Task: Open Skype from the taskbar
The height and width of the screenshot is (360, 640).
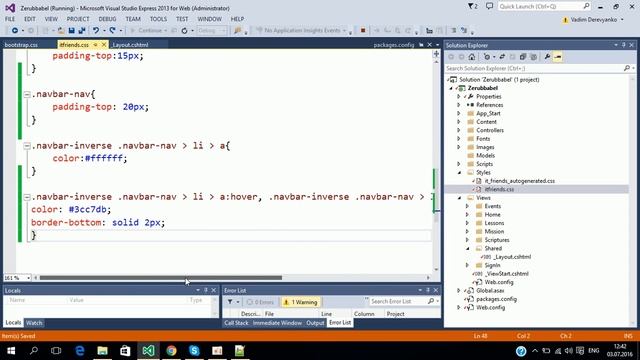Action: 194,351
